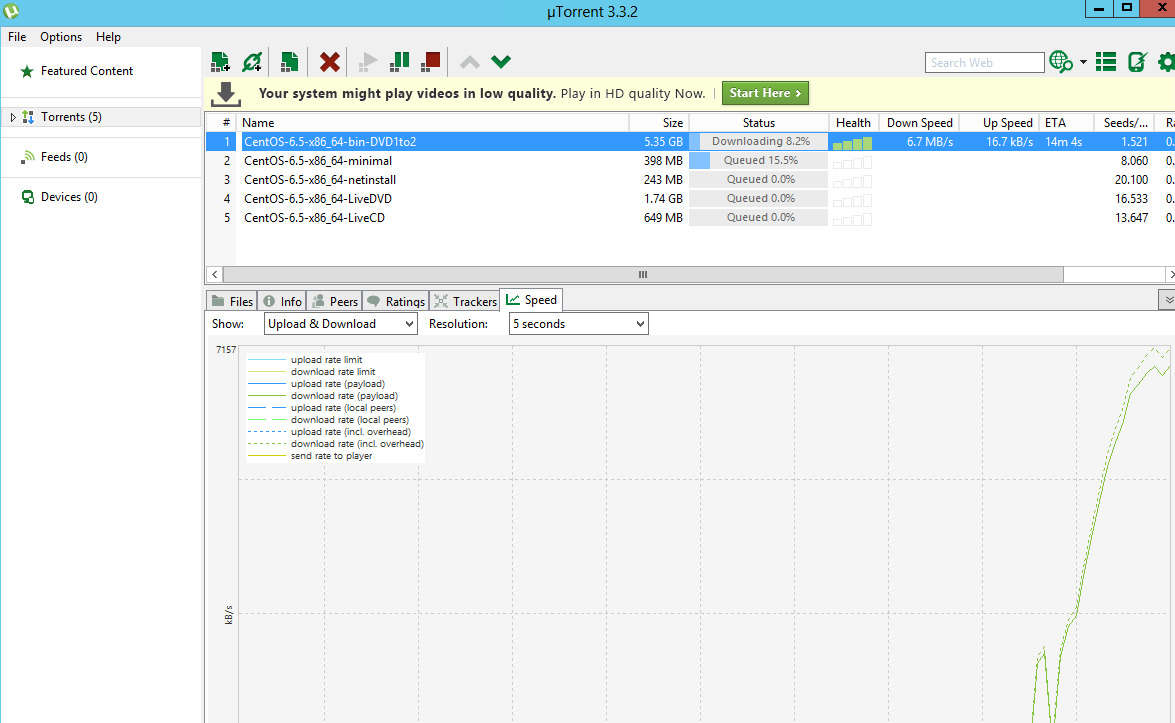The width and height of the screenshot is (1175, 723).
Task: Click the health bars of minimal torrent
Action: (x=852, y=162)
